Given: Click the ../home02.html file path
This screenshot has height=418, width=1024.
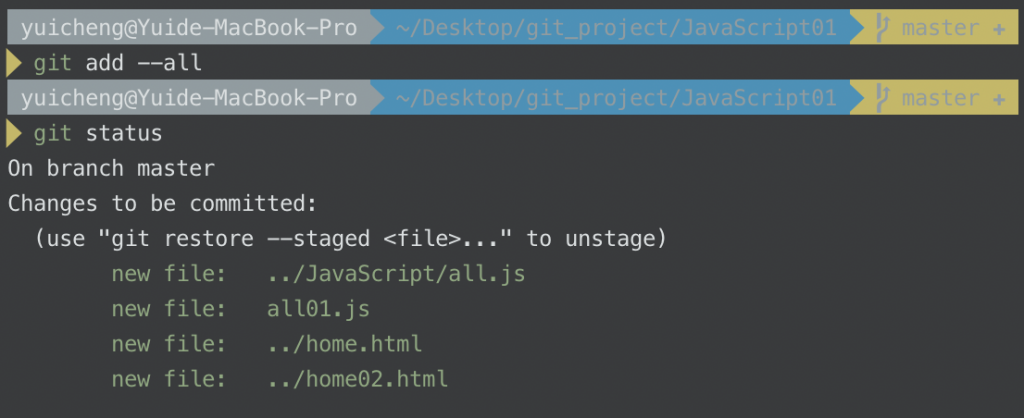Looking at the screenshot, I should tap(358, 379).
